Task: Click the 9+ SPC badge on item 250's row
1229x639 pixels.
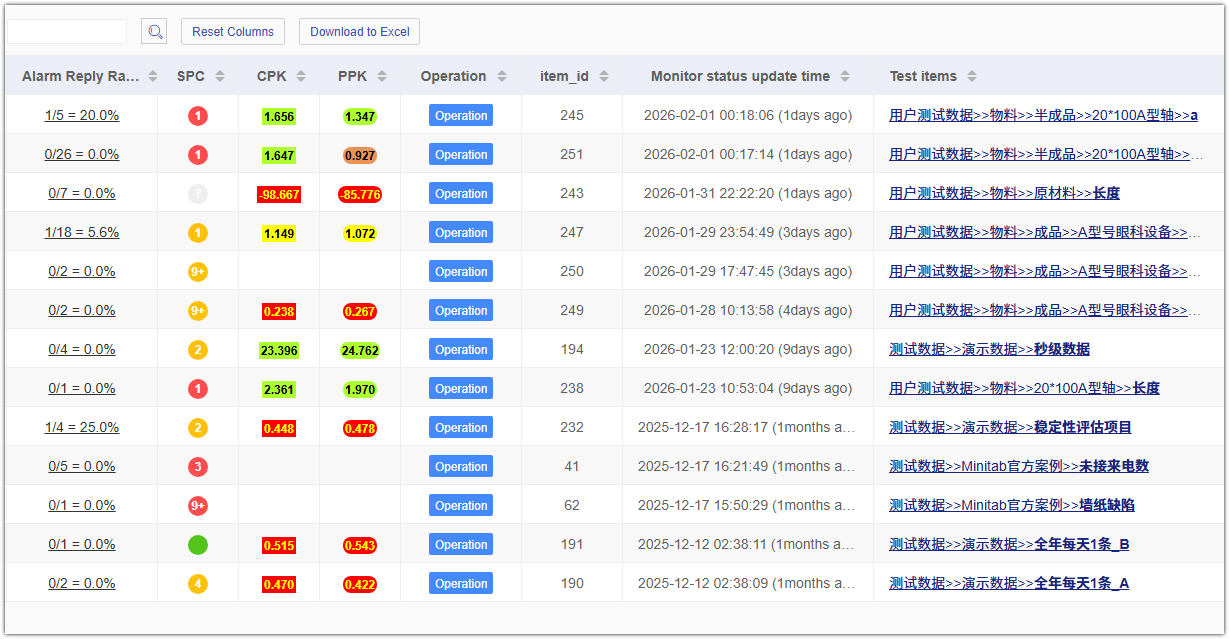Action: pos(197,271)
